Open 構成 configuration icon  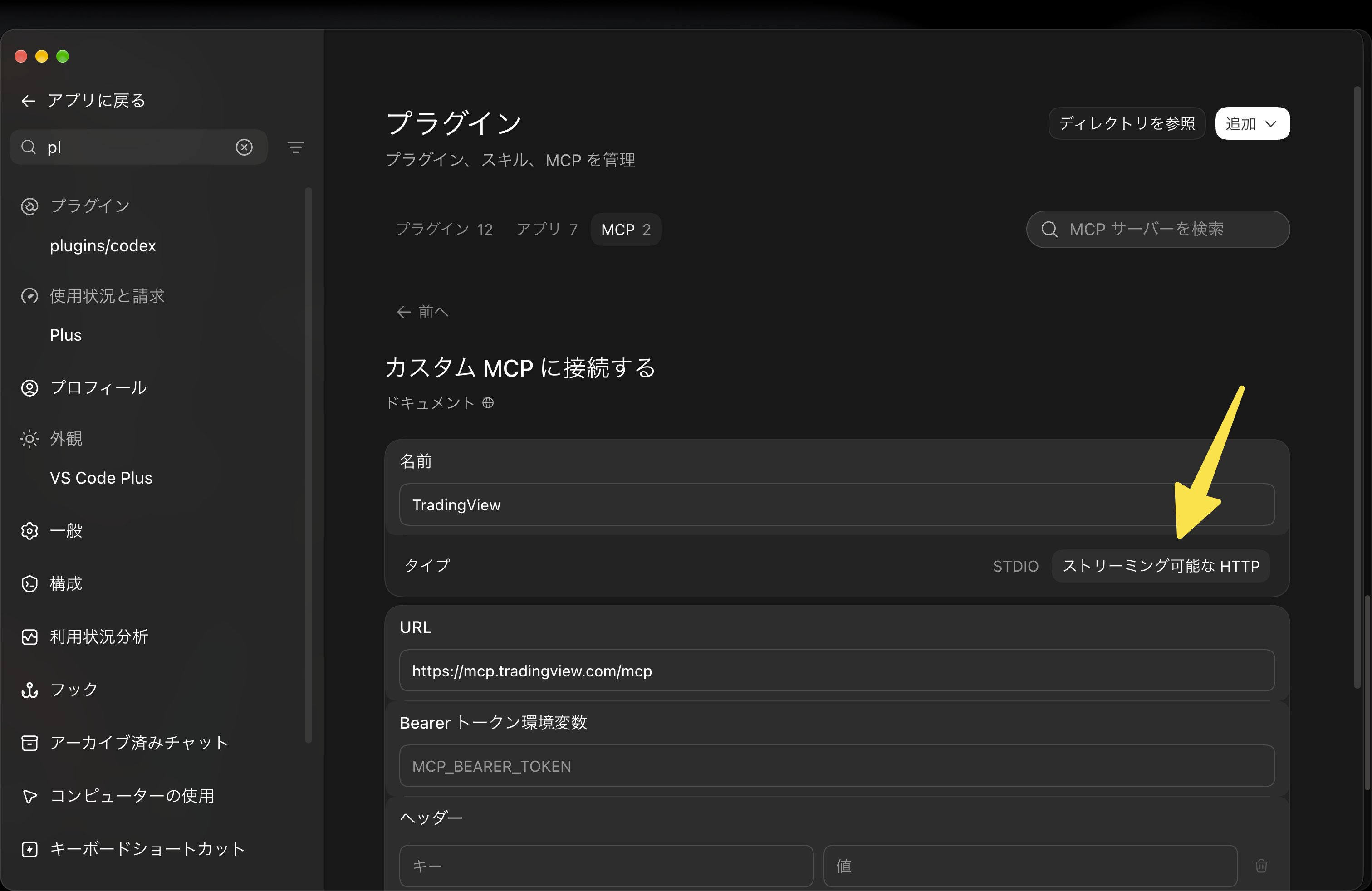point(29,584)
